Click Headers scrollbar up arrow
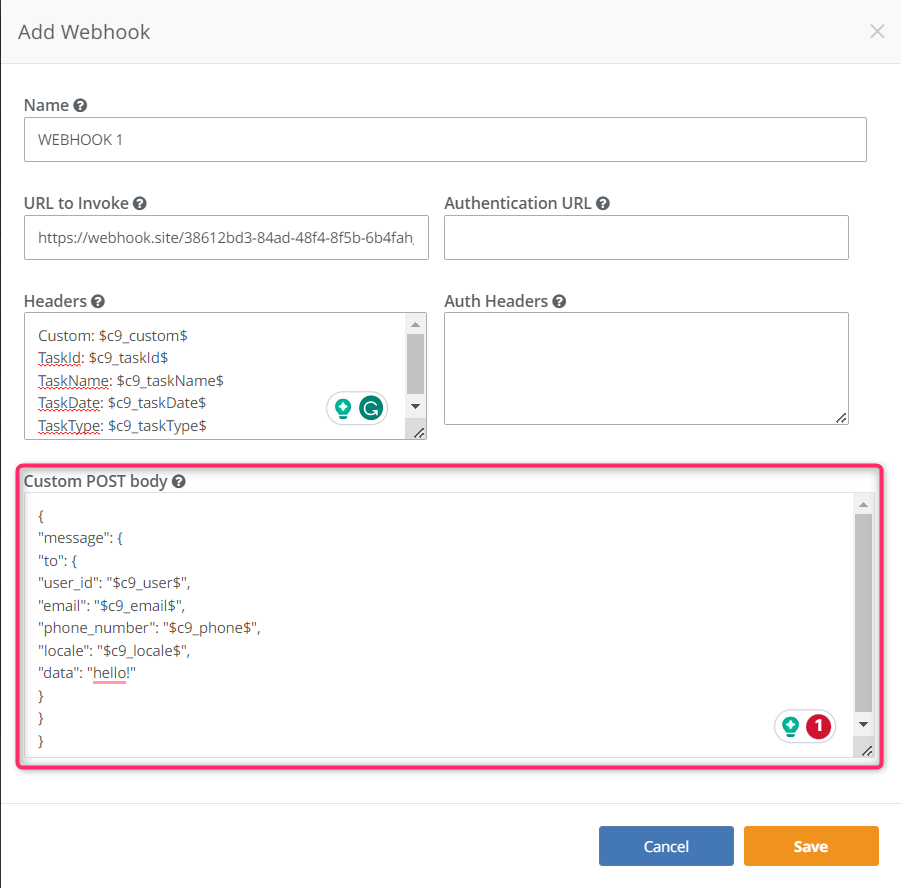The height and width of the screenshot is (888, 901). [415, 325]
